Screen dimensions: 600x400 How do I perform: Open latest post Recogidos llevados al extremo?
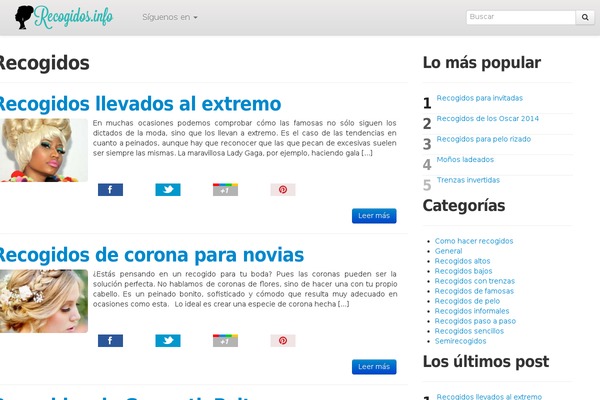pos(489,397)
